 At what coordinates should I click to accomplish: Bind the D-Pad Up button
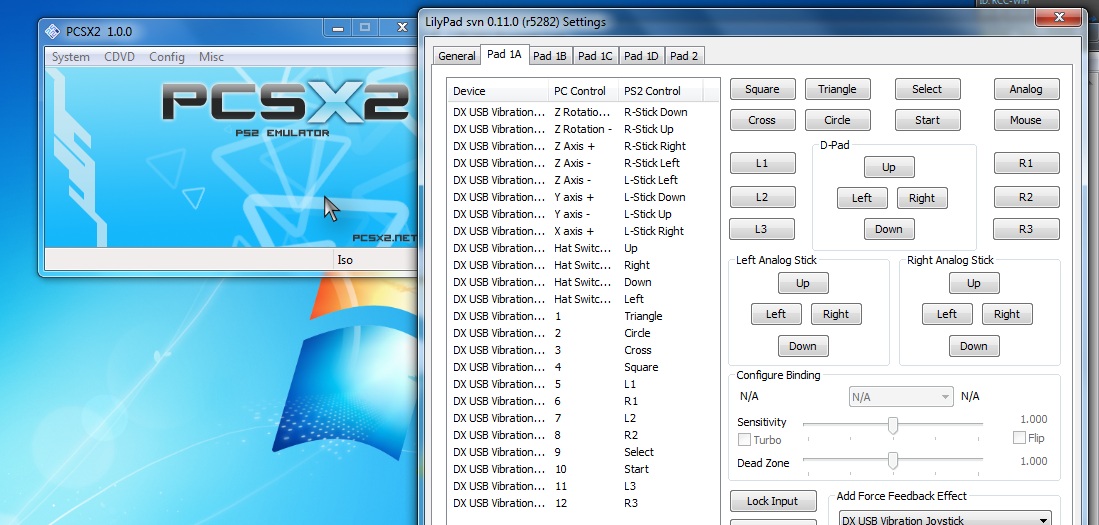(x=888, y=167)
